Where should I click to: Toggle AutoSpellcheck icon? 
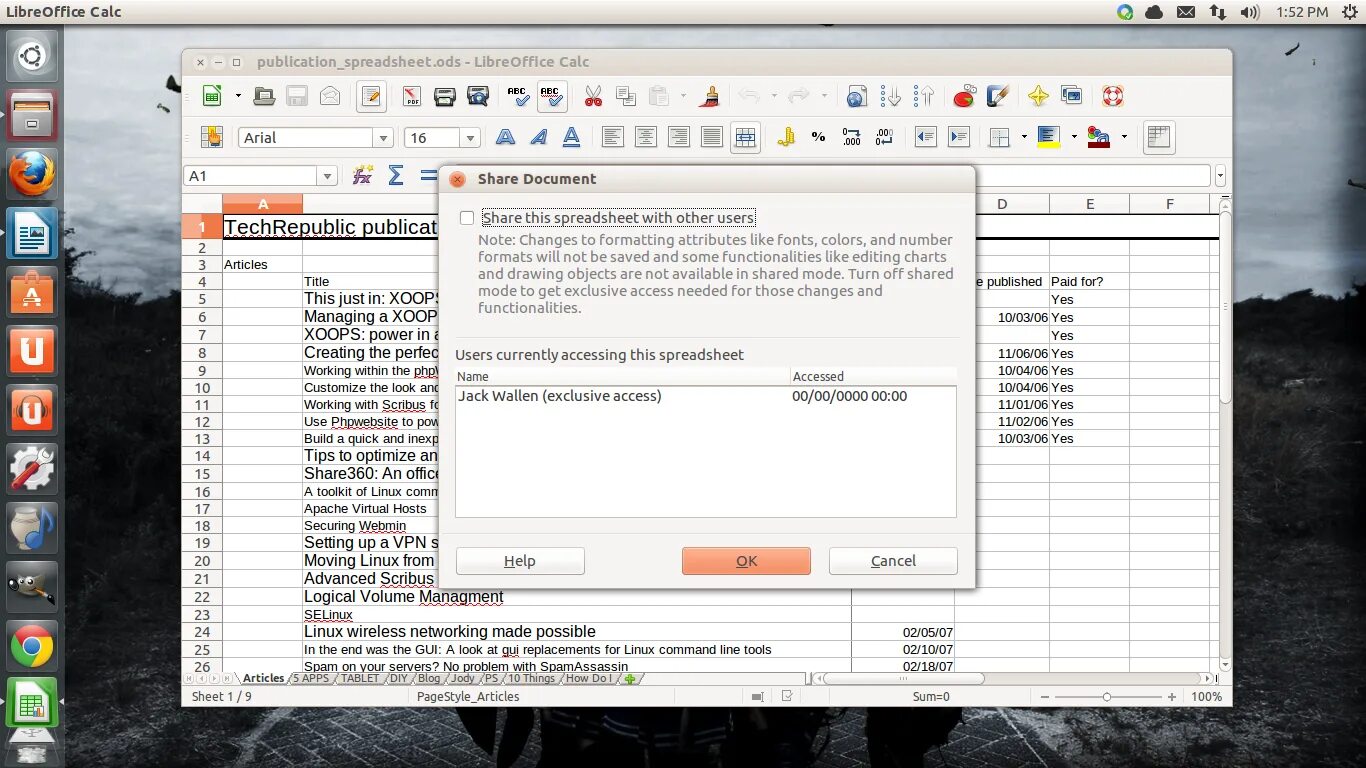coord(551,96)
